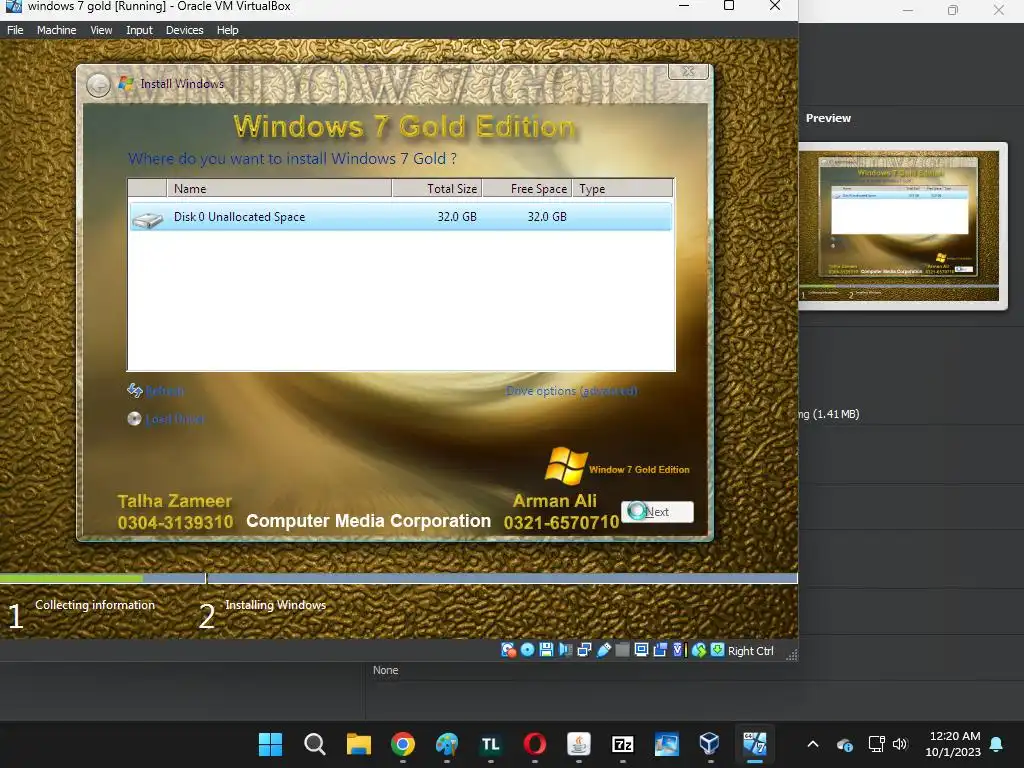Screen dimensions: 1024x768
Task: Open the Windows Start menu
Action: 270,744
